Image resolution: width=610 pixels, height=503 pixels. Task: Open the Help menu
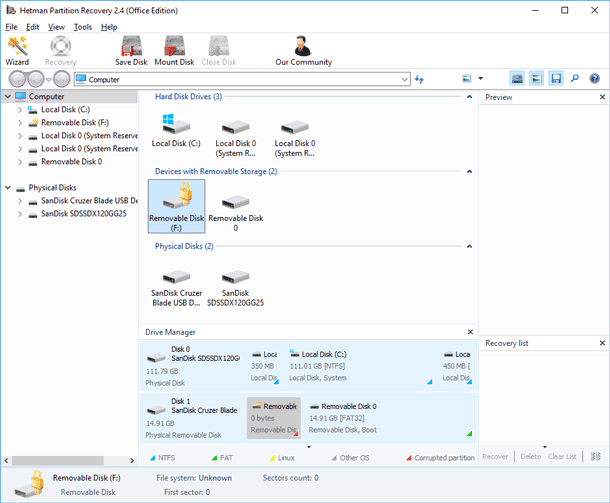click(109, 27)
